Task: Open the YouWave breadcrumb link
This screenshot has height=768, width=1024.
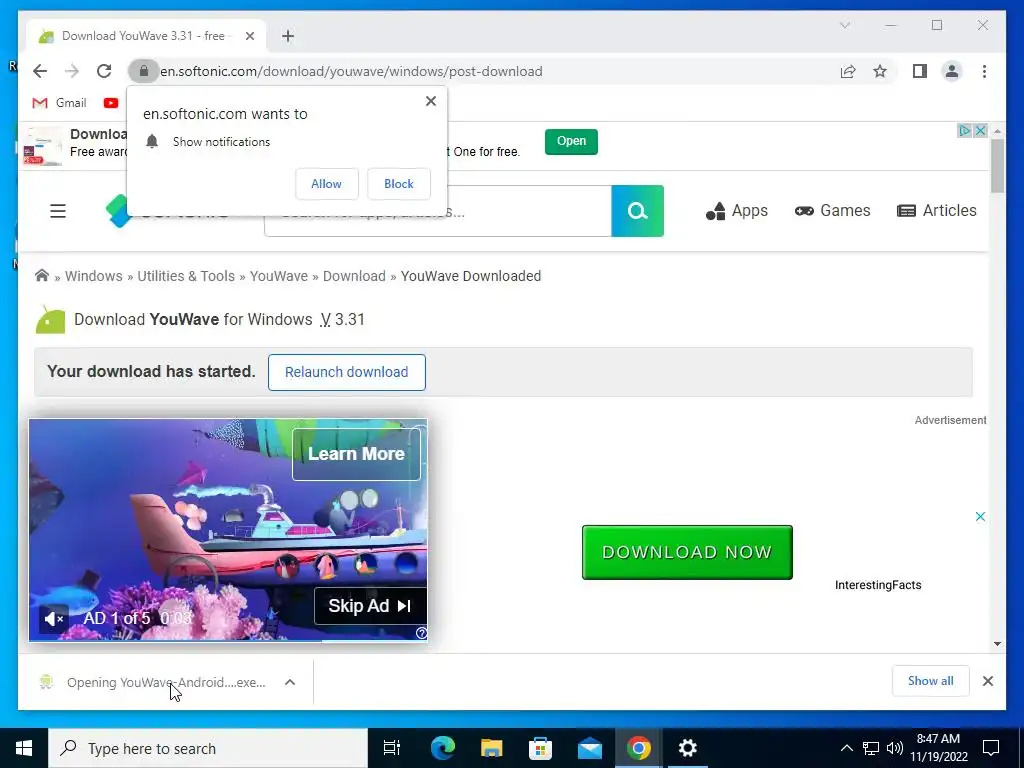Action: (x=279, y=276)
